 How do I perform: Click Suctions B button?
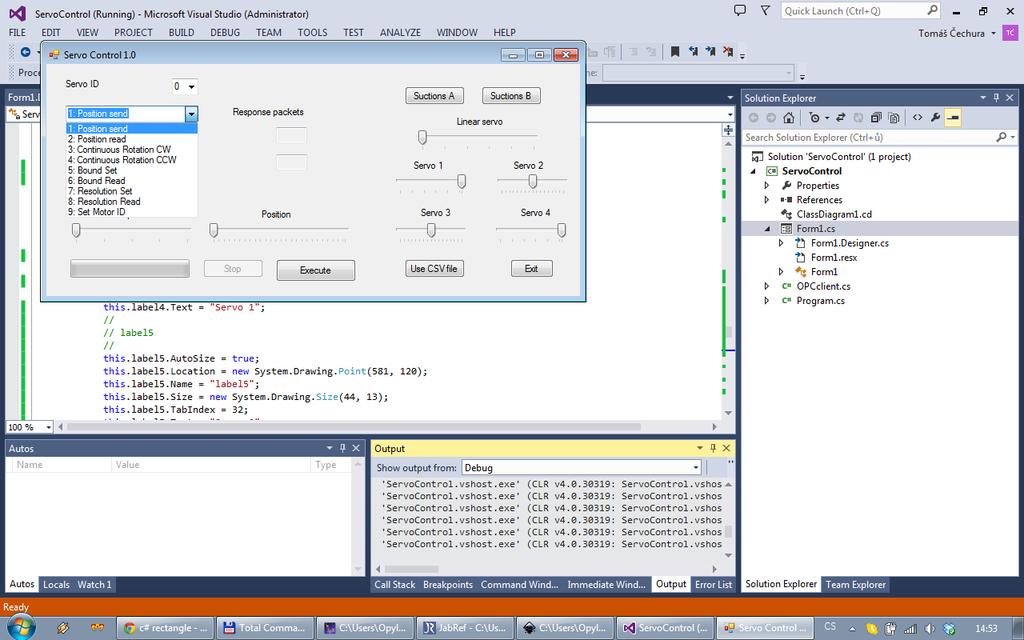(x=511, y=96)
